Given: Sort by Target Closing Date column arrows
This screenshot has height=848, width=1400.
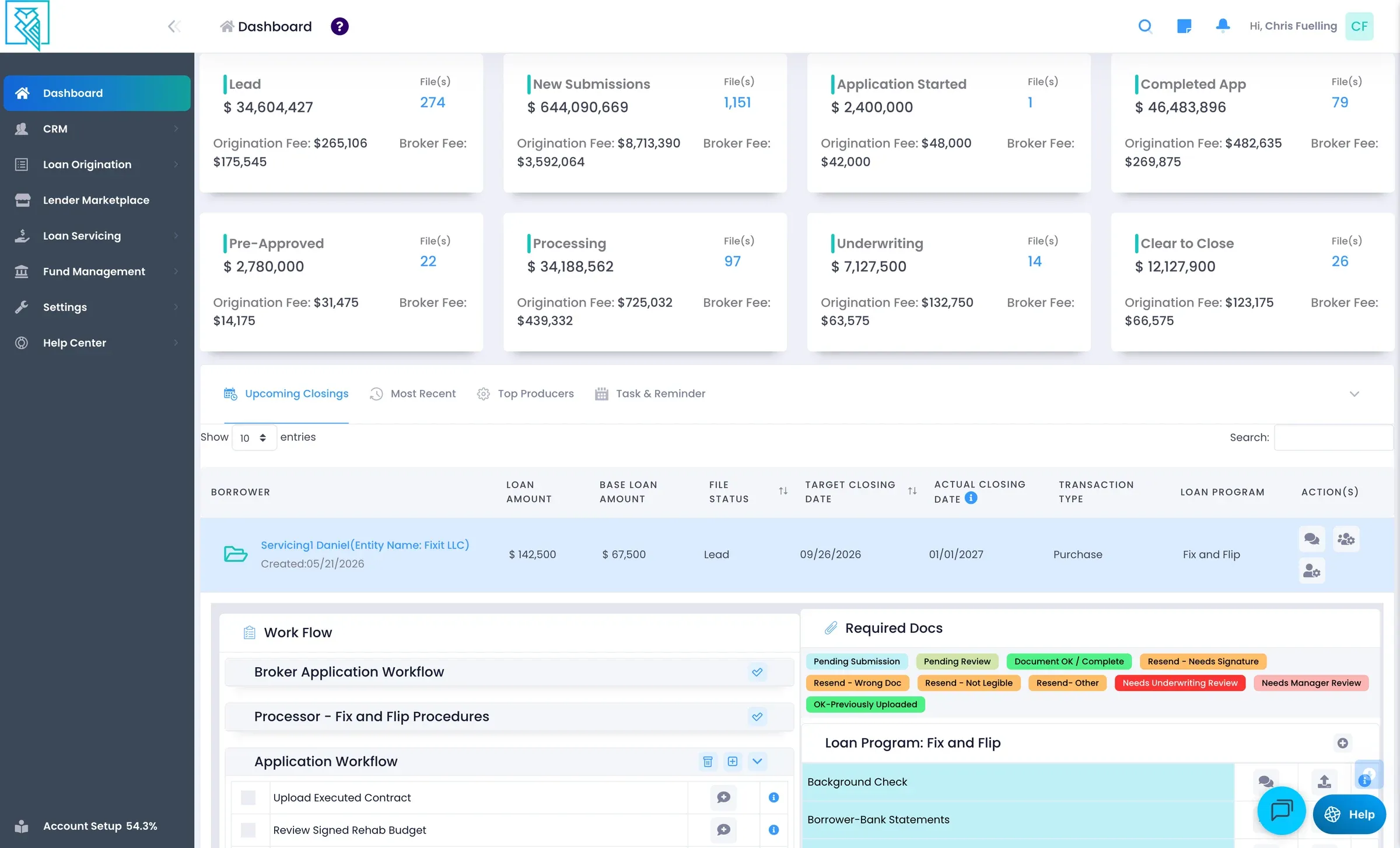Looking at the screenshot, I should (912, 491).
